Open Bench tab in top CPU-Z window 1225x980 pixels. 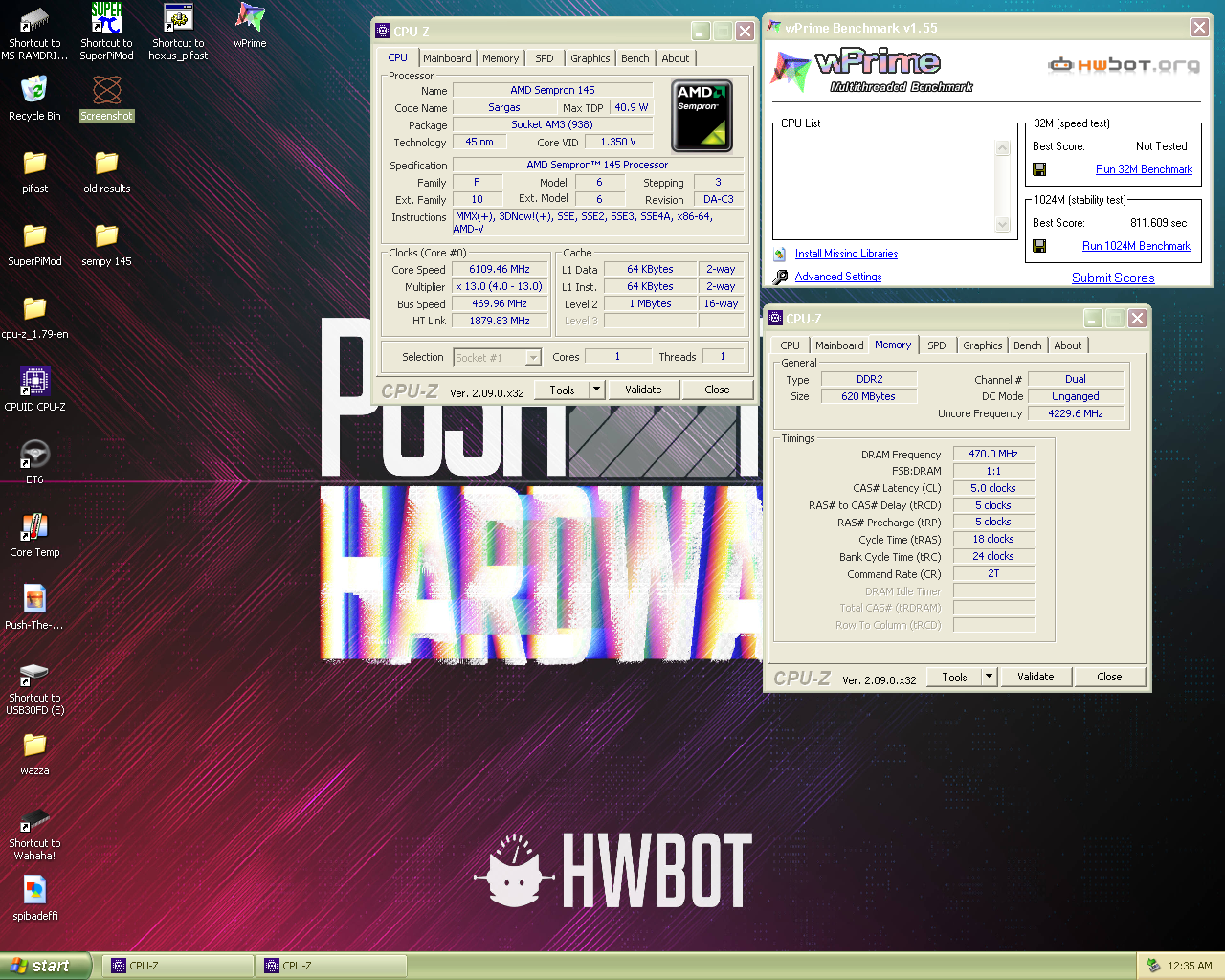click(x=635, y=58)
